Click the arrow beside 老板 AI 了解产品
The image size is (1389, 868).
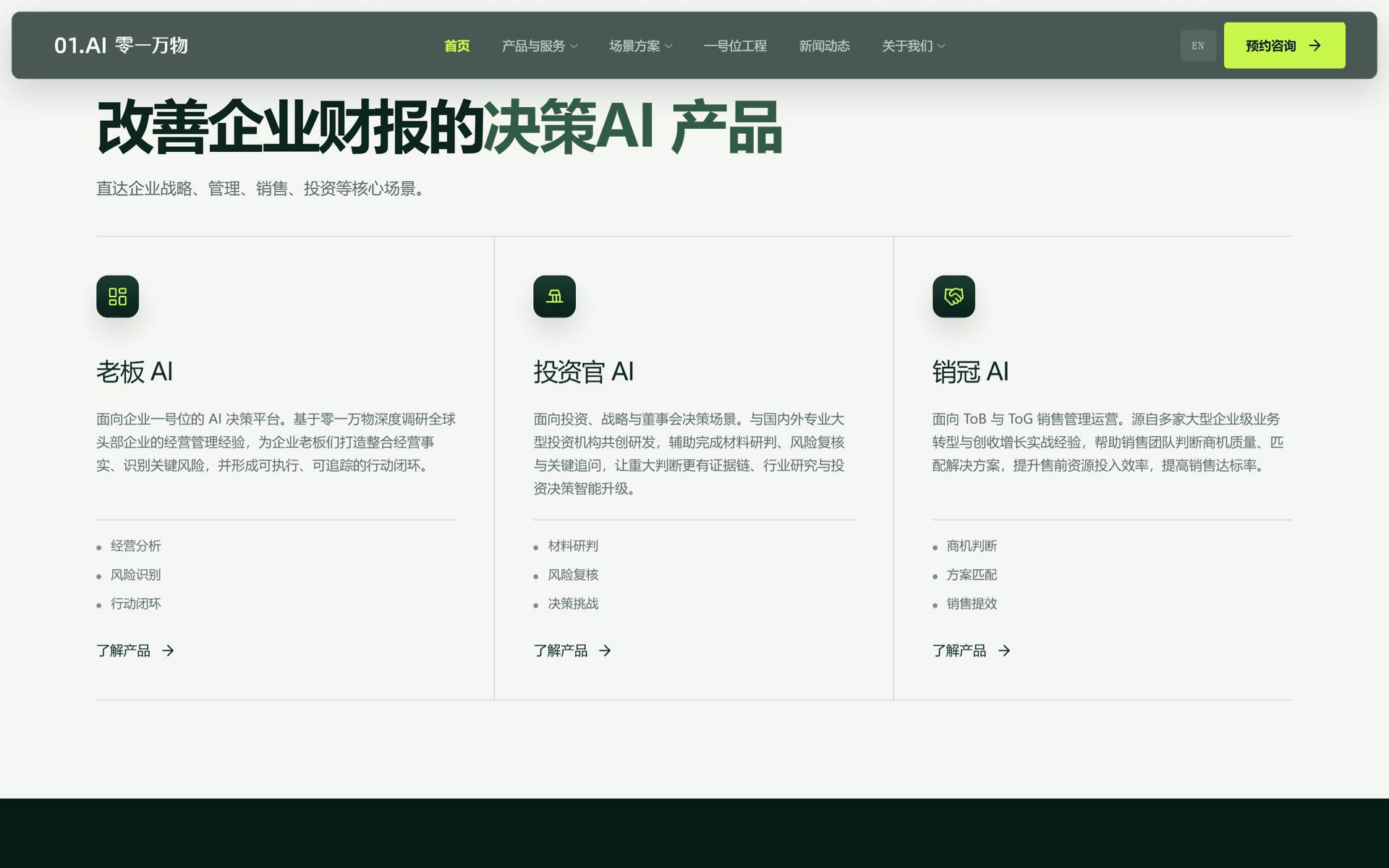168,651
